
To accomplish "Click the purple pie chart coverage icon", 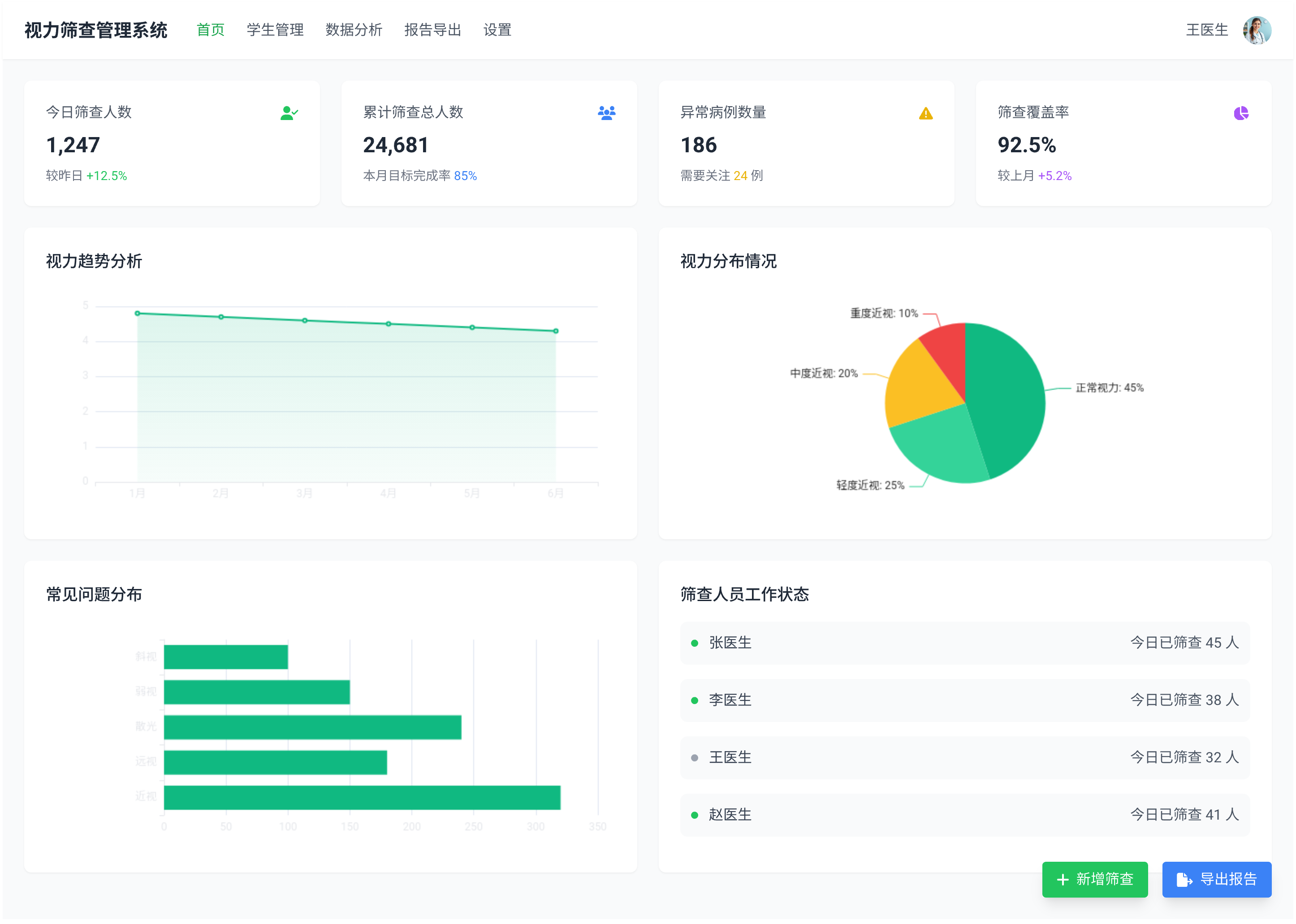I will click(1241, 113).
